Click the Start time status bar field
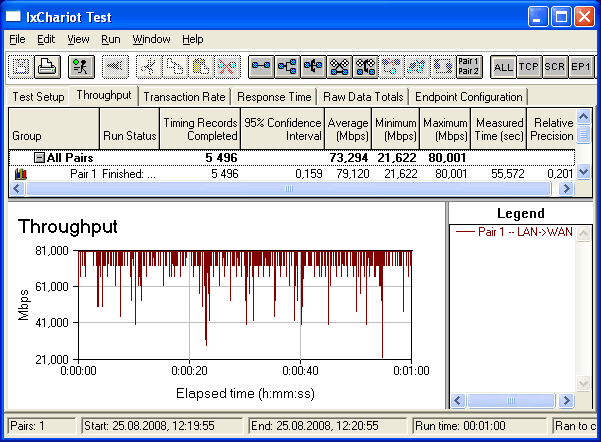Screen dimensions: 601x442 pos(162,426)
